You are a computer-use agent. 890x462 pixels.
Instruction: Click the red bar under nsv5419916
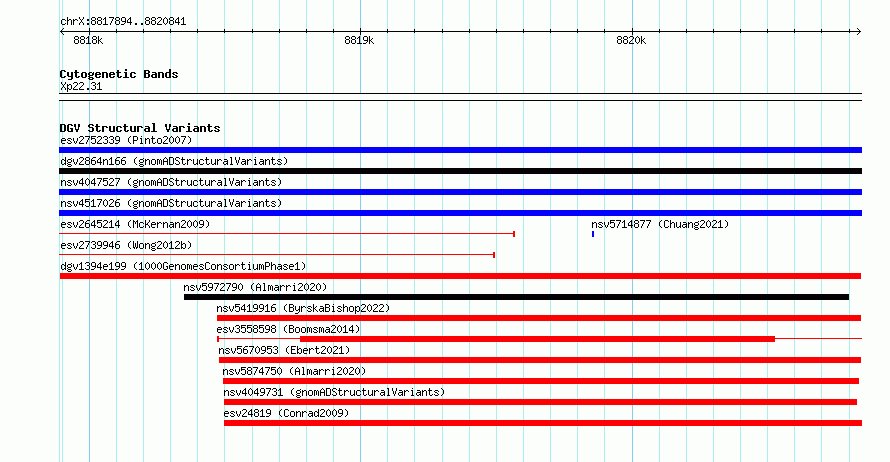[x=539, y=318]
